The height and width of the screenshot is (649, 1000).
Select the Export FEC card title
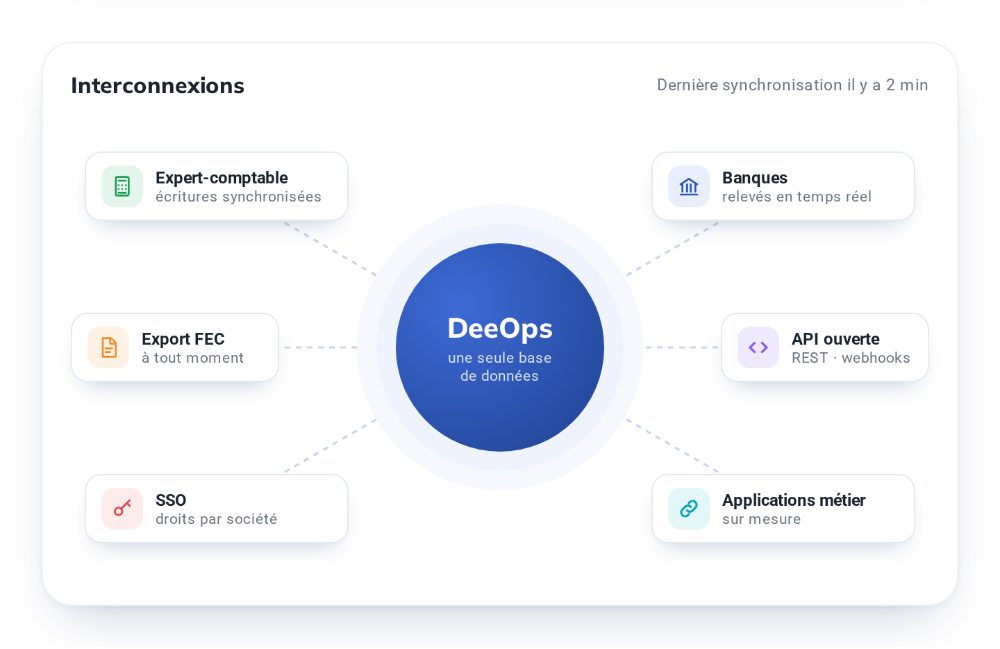point(183,339)
